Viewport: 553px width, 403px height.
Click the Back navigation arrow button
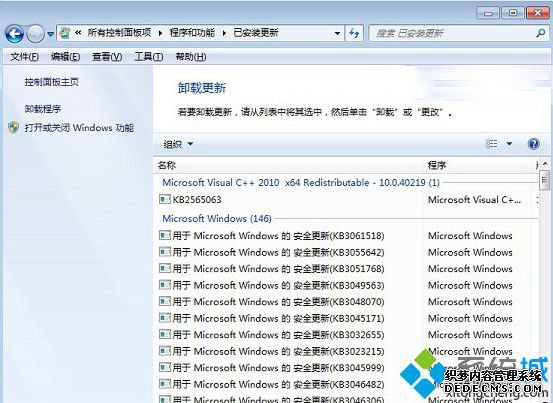pos(14,34)
